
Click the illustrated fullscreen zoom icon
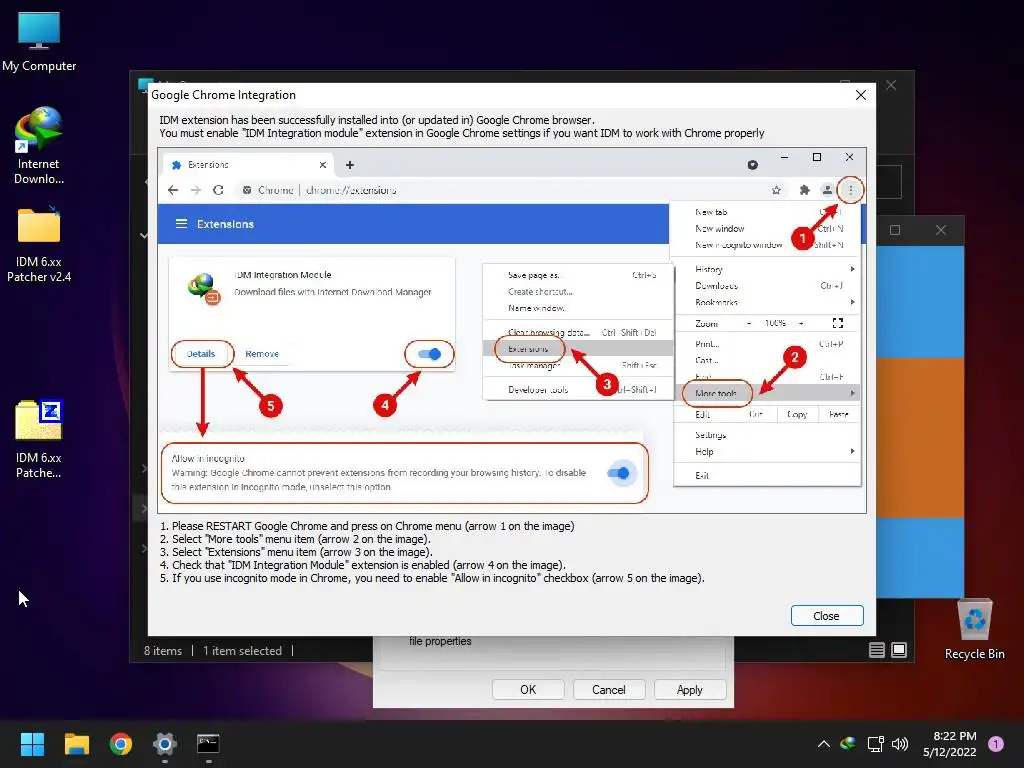(x=838, y=323)
